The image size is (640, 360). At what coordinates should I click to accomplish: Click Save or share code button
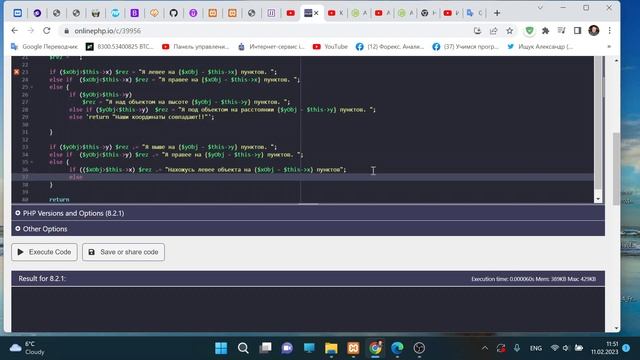(123, 252)
